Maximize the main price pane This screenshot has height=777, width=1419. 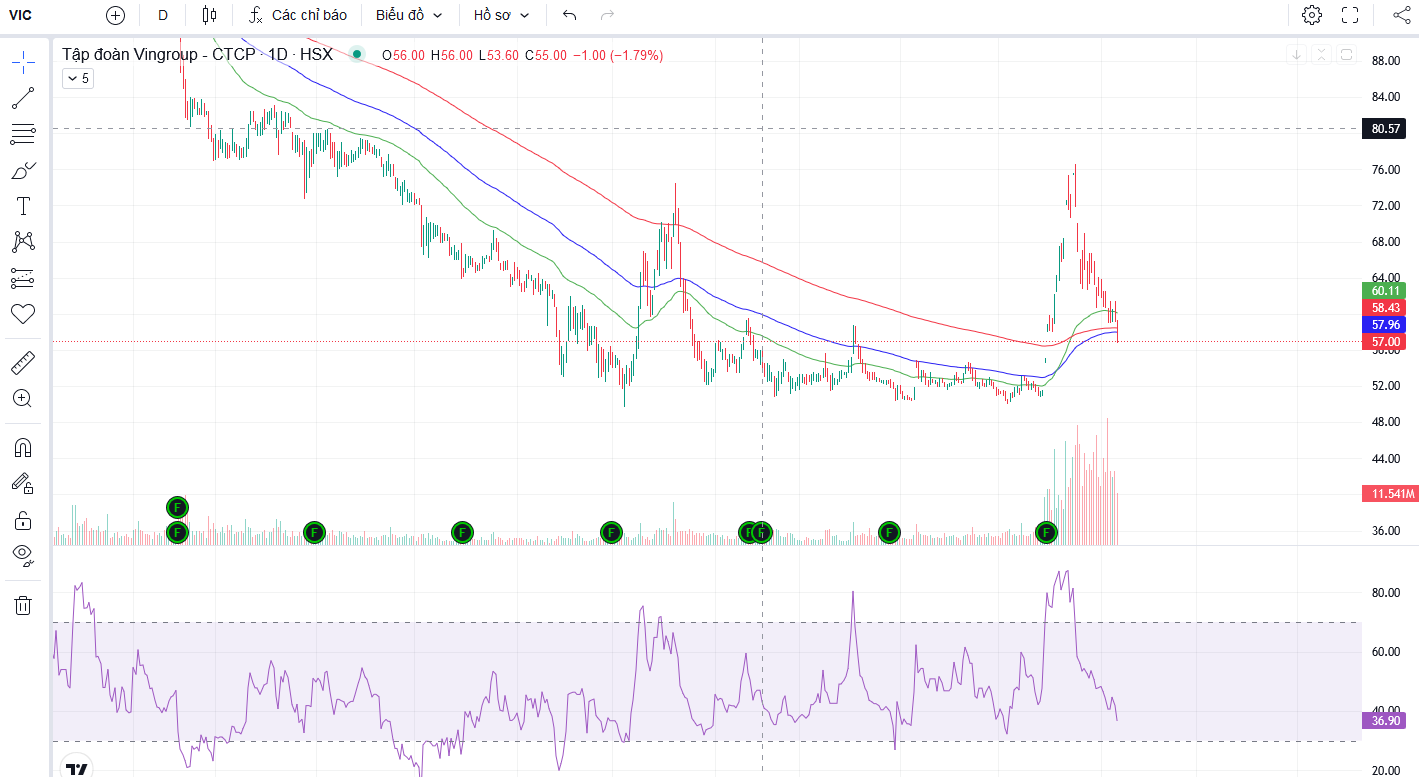tap(1346, 54)
